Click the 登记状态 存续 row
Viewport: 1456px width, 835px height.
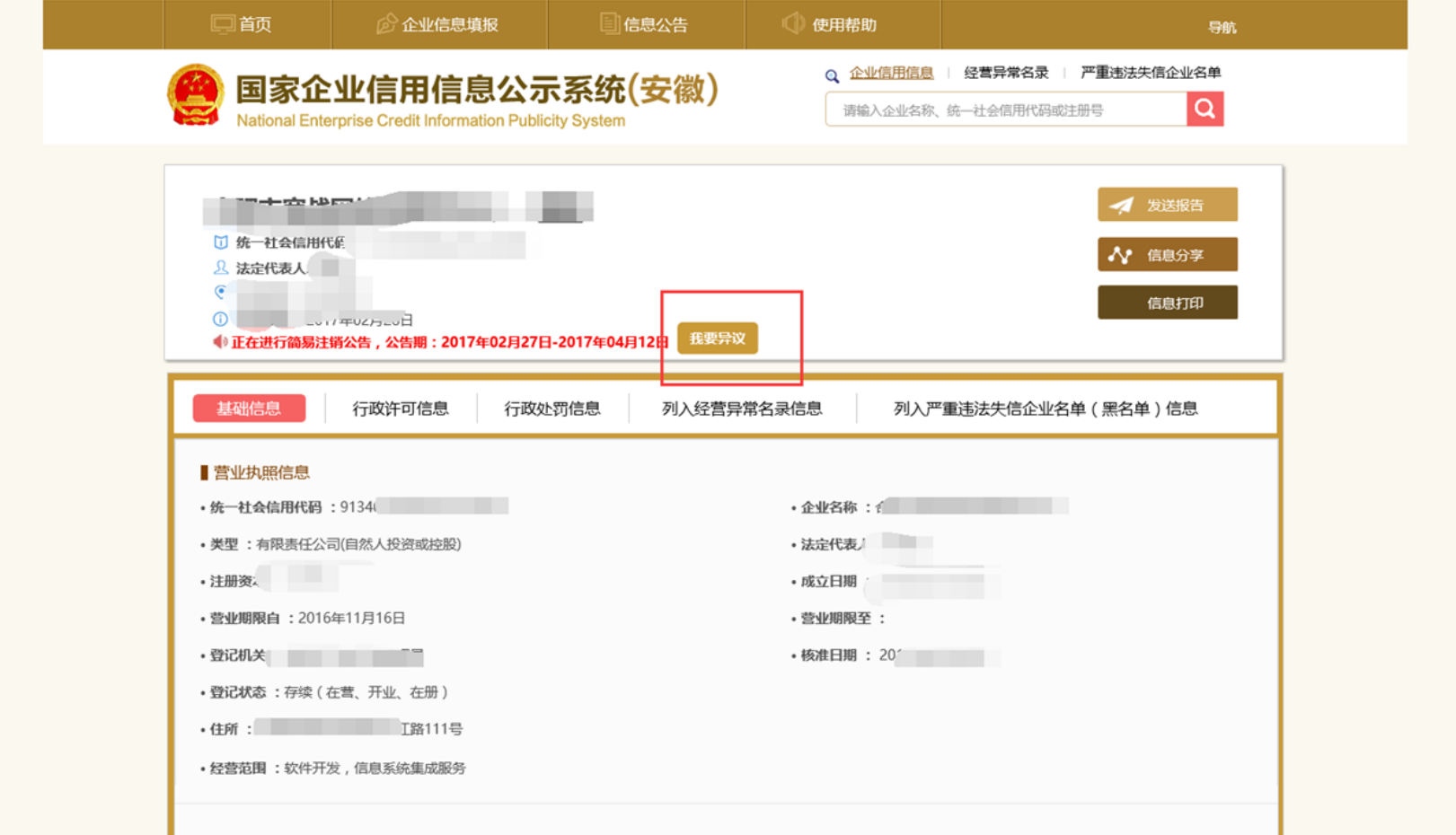[x=325, y=692]
